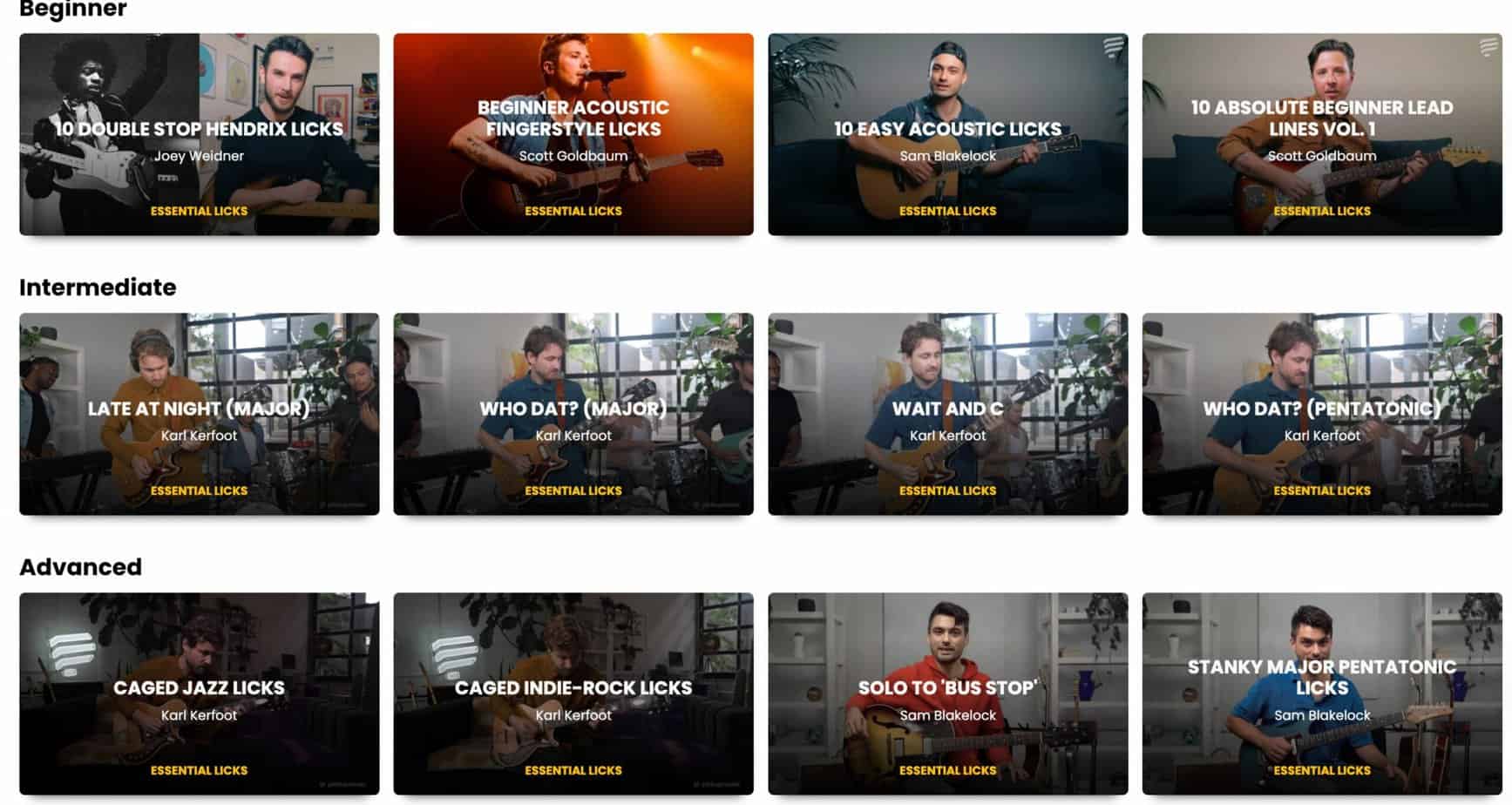The width and height of the screenshot is (1512, 805).
Task: Open Late At Night (Major) lesson
Action: [199, 414]
